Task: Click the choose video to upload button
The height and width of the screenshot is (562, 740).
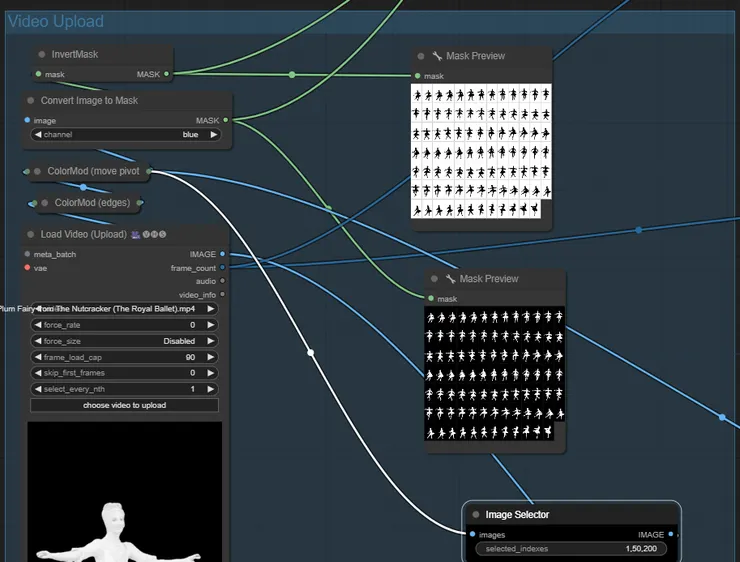Action: [124, 405]
